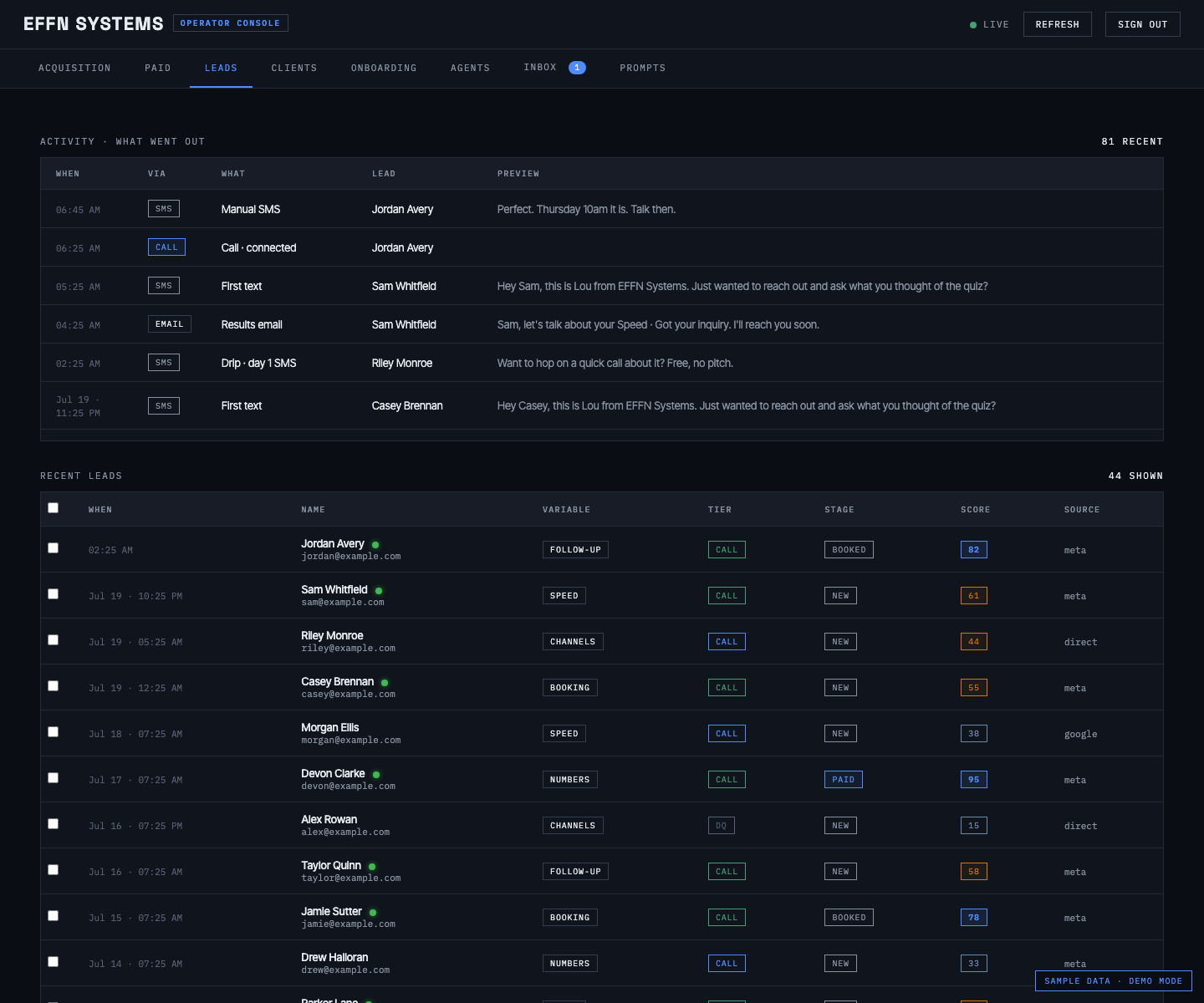Go to the Onboarding tab

pos(384,68)
